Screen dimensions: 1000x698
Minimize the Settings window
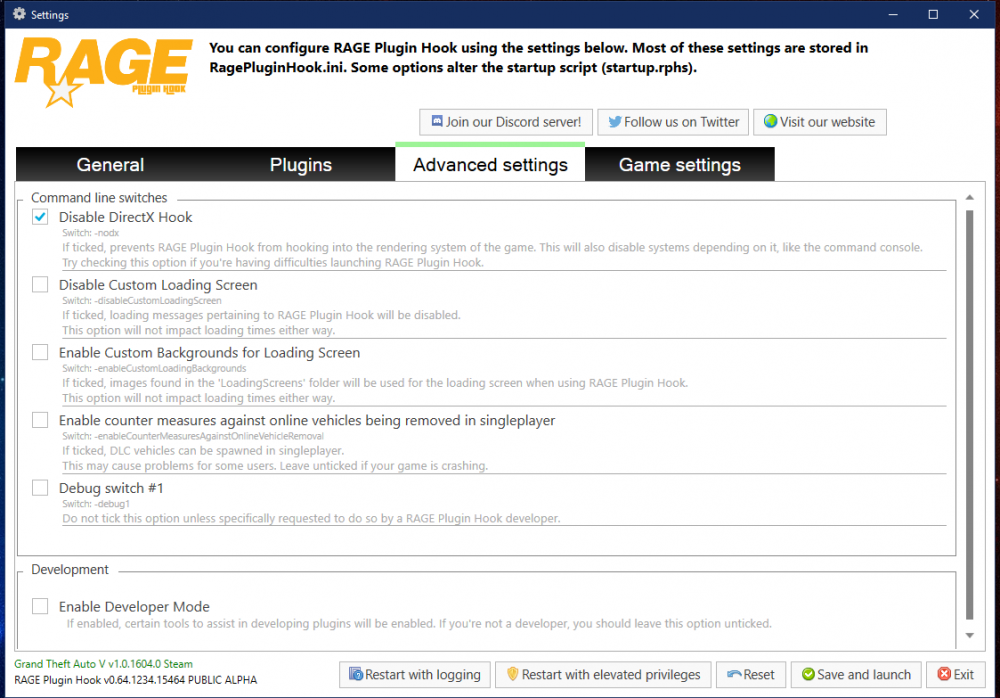point(893,14)
